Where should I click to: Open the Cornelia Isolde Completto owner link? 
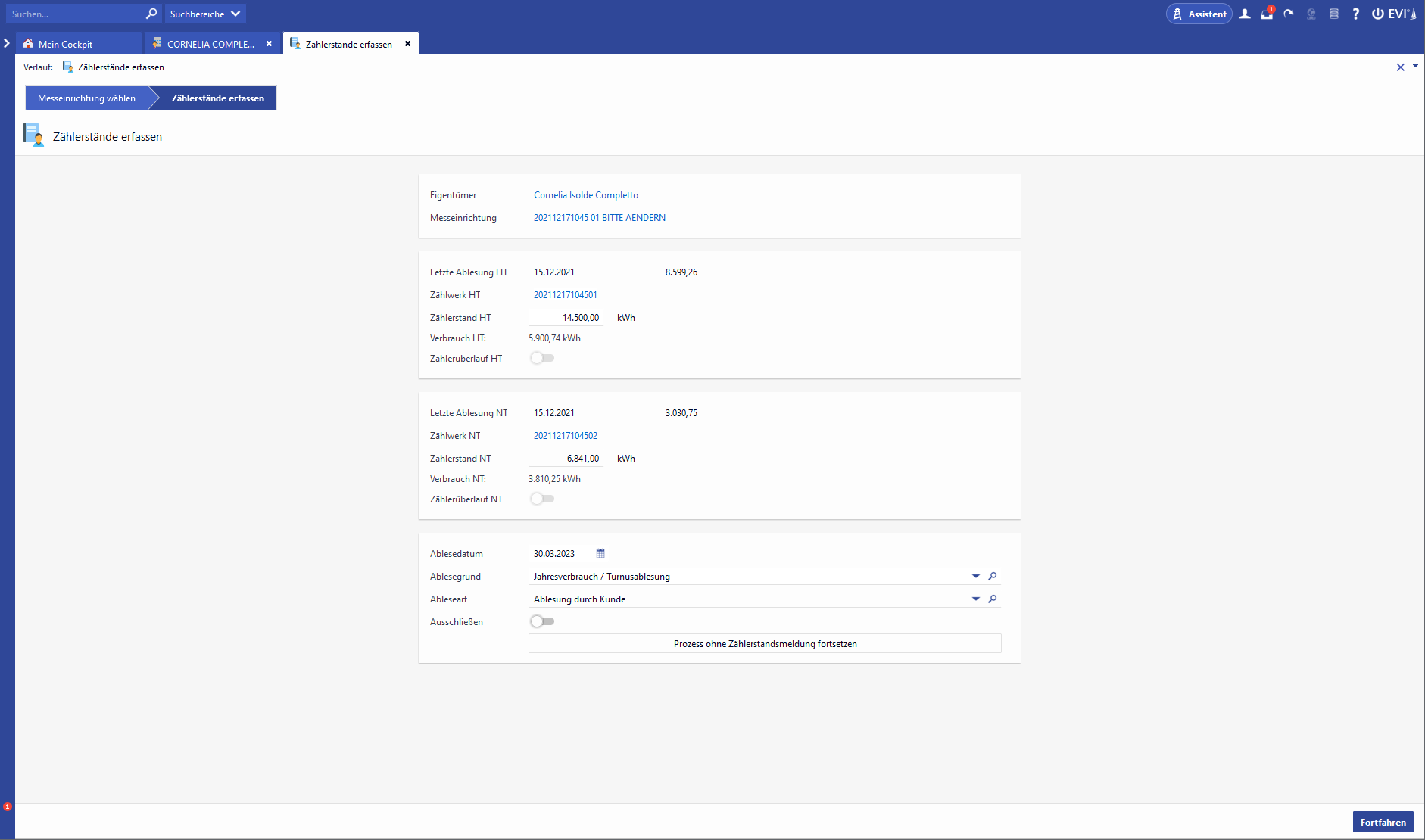[585, 194]
